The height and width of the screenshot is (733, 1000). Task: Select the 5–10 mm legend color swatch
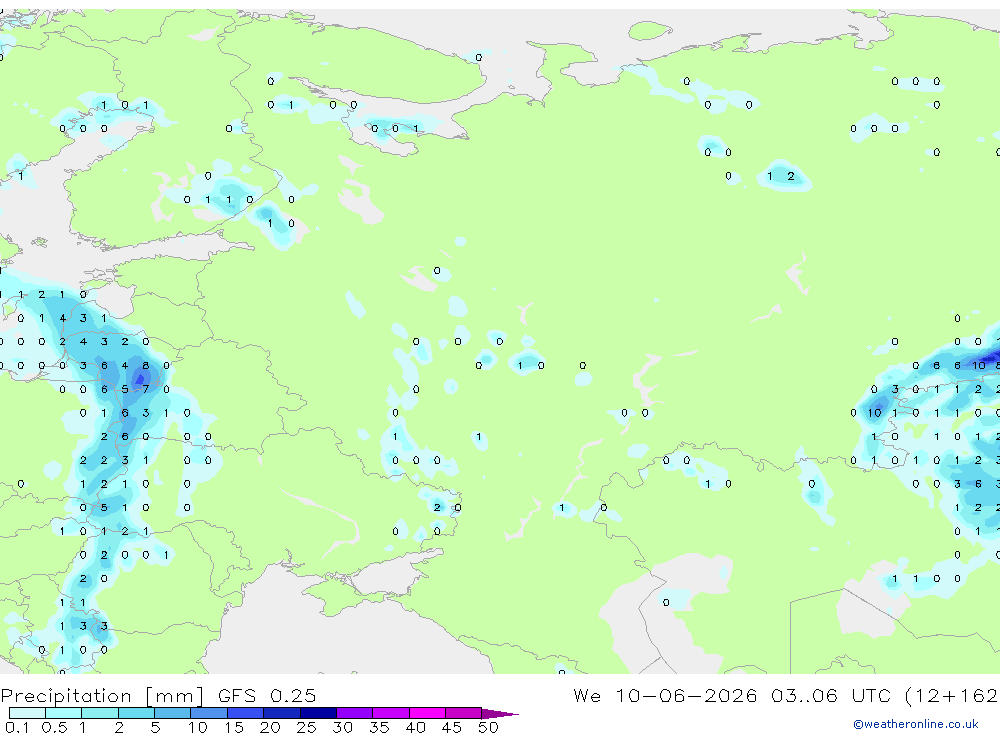click(x=173, y=713)
